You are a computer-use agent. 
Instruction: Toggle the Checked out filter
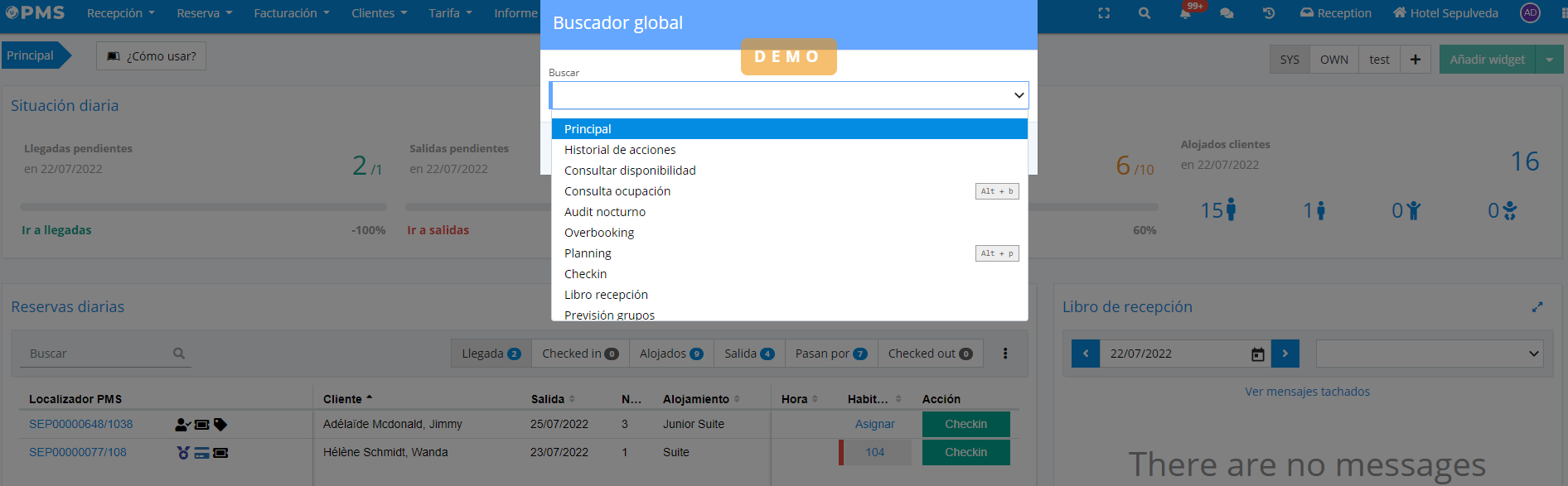[x=930, y=354]
